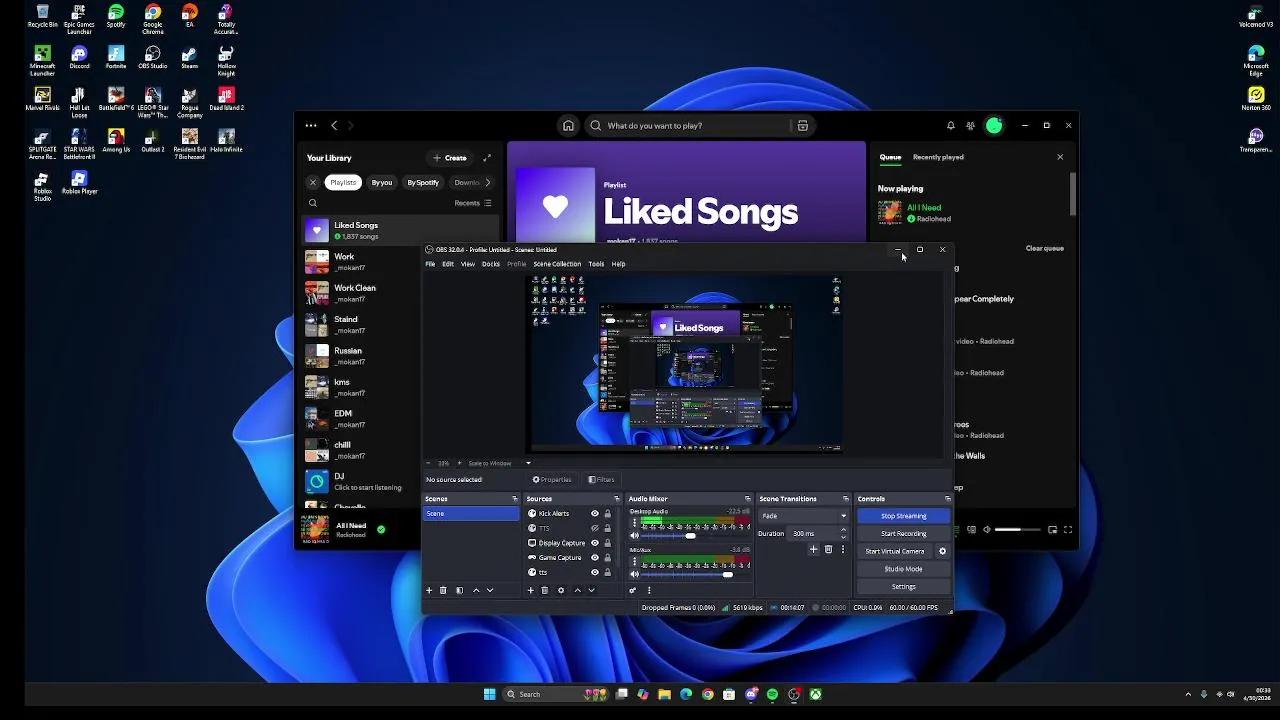Remove scene transition with trash icon
The image size is (1280, 720).
pos(828,549)
